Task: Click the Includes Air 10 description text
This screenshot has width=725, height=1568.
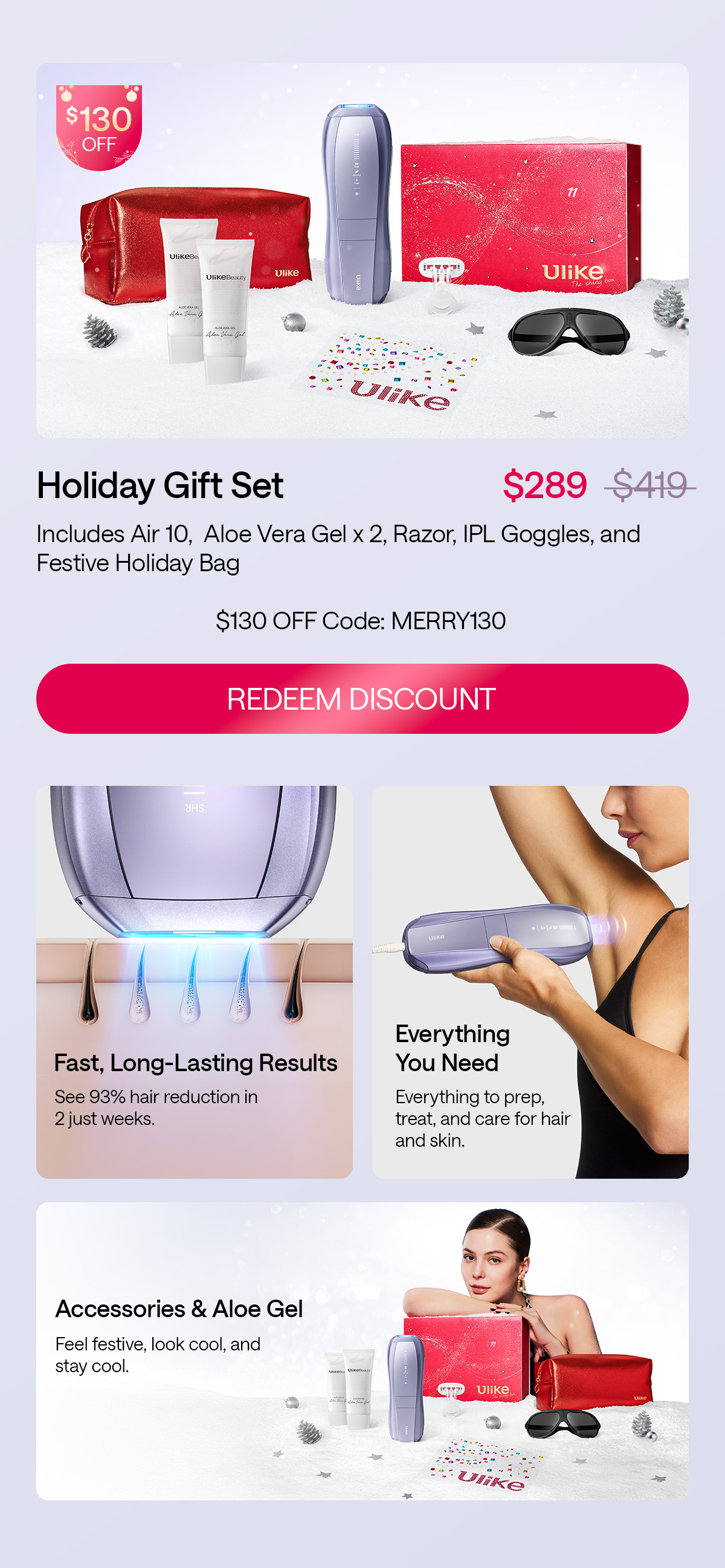Action: tap(338, 548)
